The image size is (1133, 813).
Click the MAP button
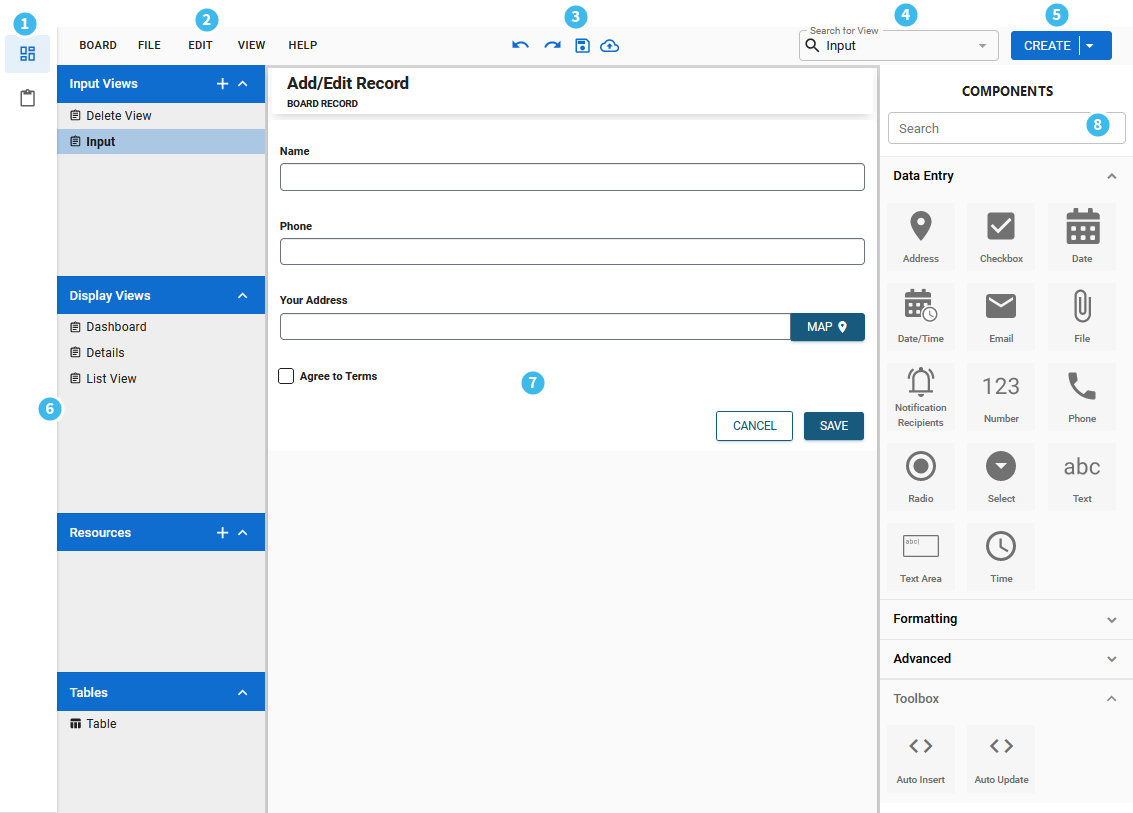click(x=827, y=327)
